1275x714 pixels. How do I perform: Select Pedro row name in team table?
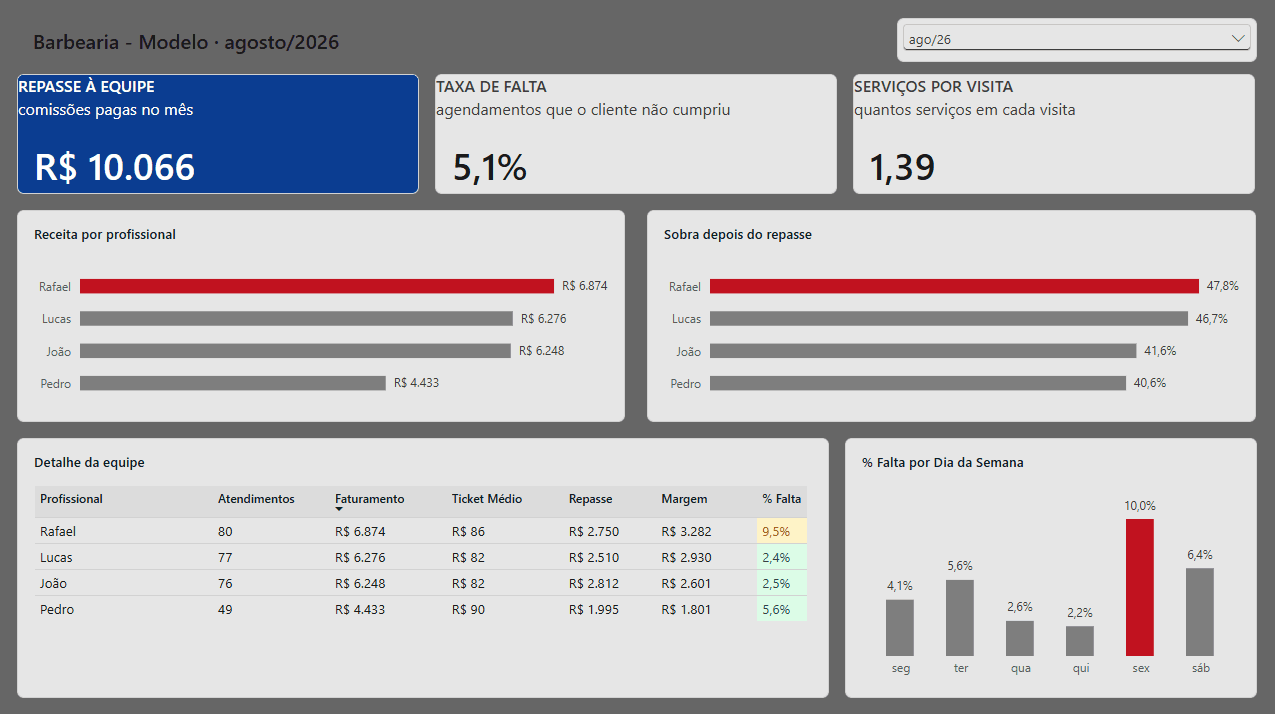57,610
